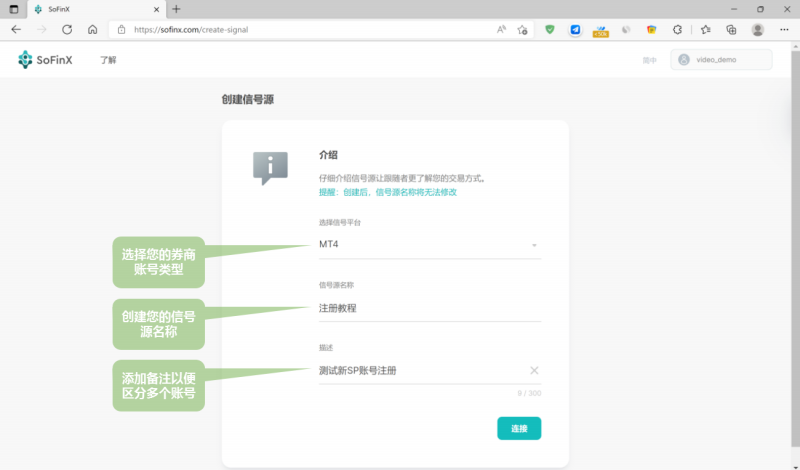This screenshot has width=800, height=470.
Task: Open the gray circular extension icon
Action: (x=626, y=30)
